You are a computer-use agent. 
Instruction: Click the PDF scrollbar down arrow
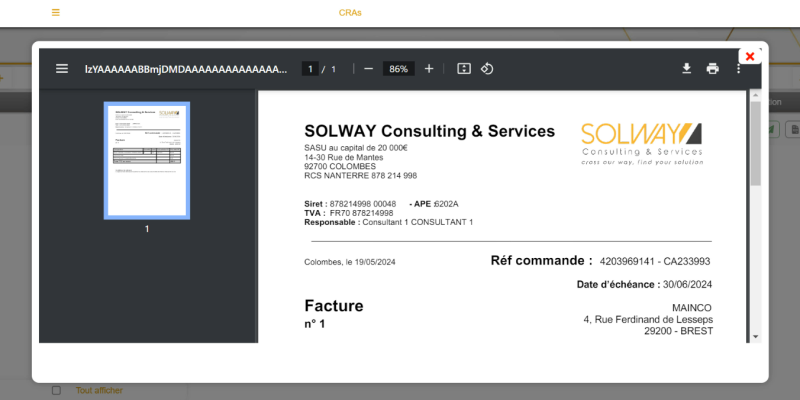coord(756,337)
